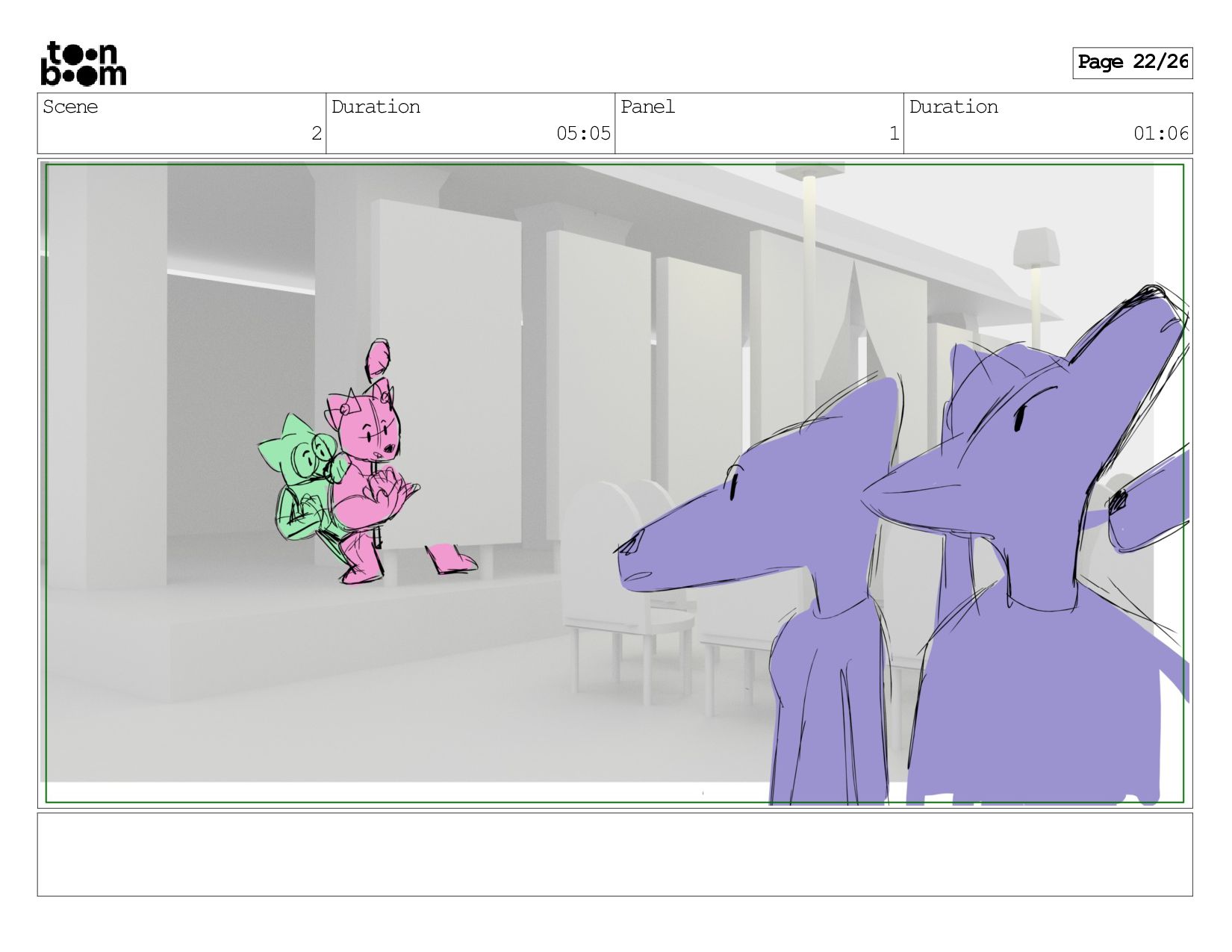The image size is (1232, 952).
Task: Click the Scene header label
Action: pos(70,107)
